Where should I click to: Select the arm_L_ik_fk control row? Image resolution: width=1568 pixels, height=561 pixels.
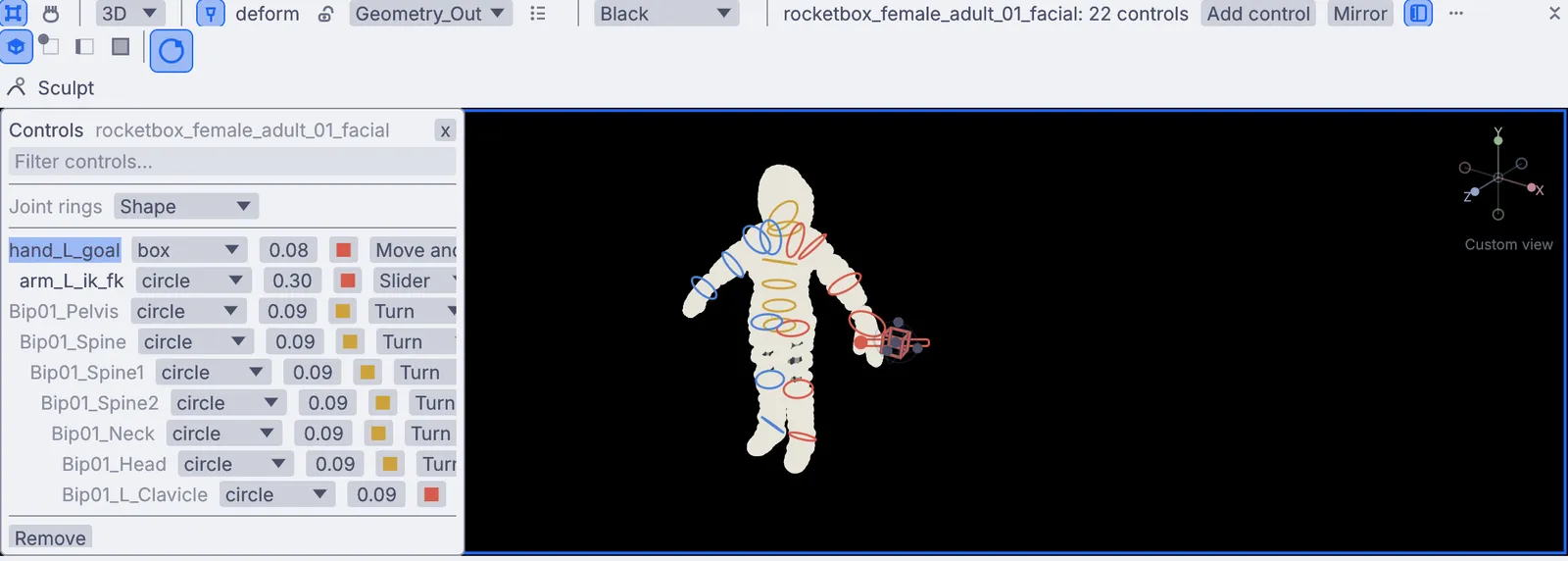(x=72, y=280)
